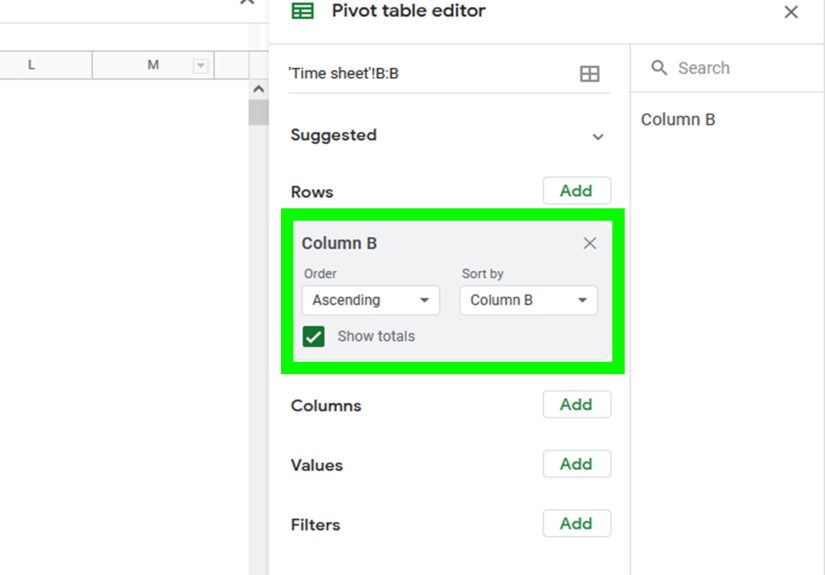This screenshot has width=825, height=575.
Task: Select column M header in spreadsheet
Action: [153, 65]
